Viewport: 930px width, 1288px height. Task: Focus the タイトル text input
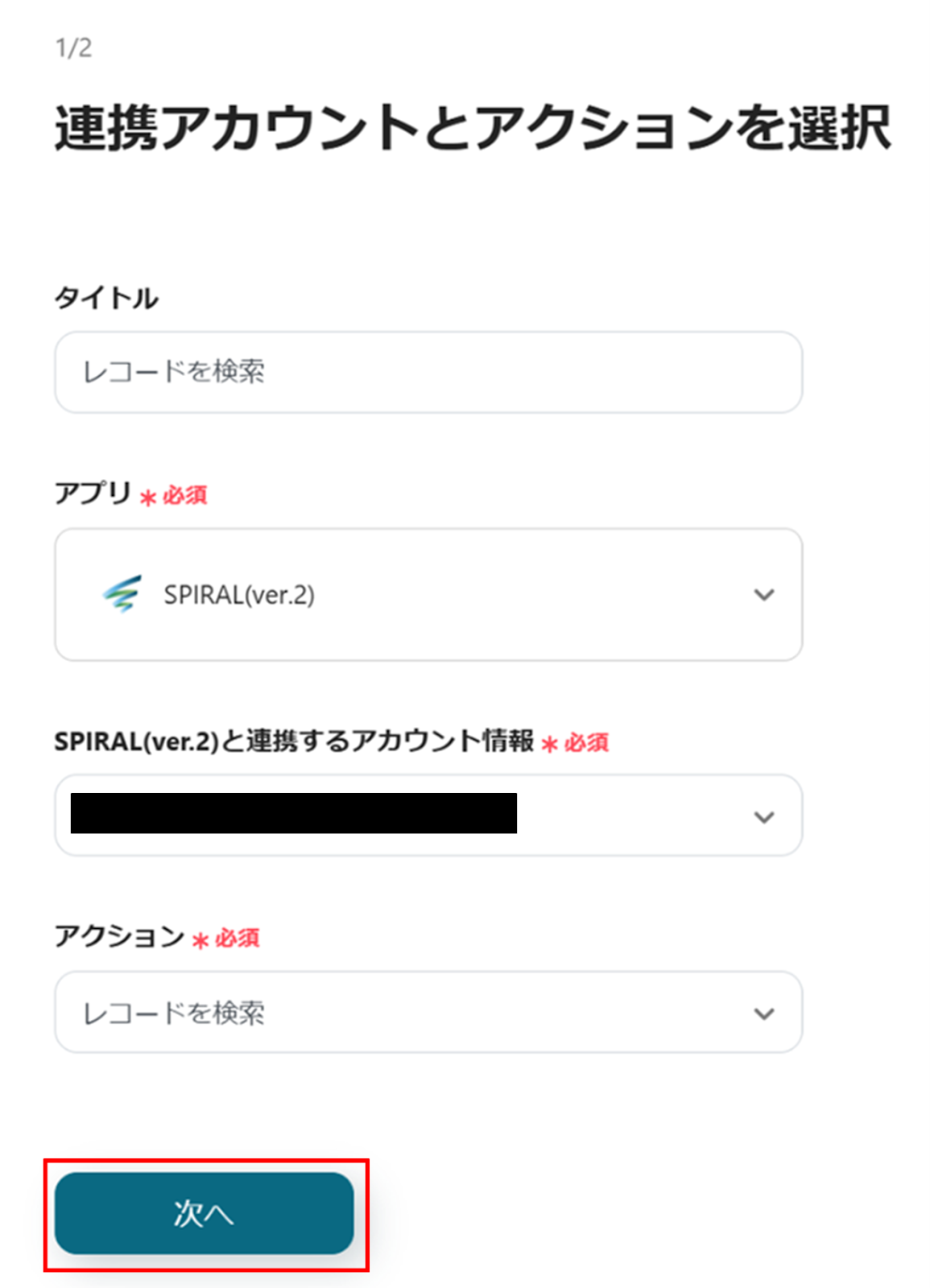pos(428,372)
